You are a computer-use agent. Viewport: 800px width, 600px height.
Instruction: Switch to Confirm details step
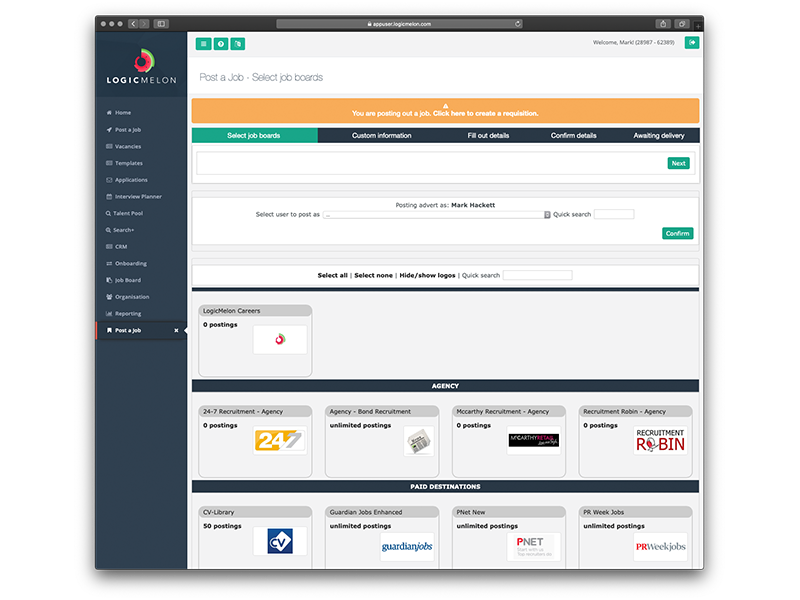573,136
